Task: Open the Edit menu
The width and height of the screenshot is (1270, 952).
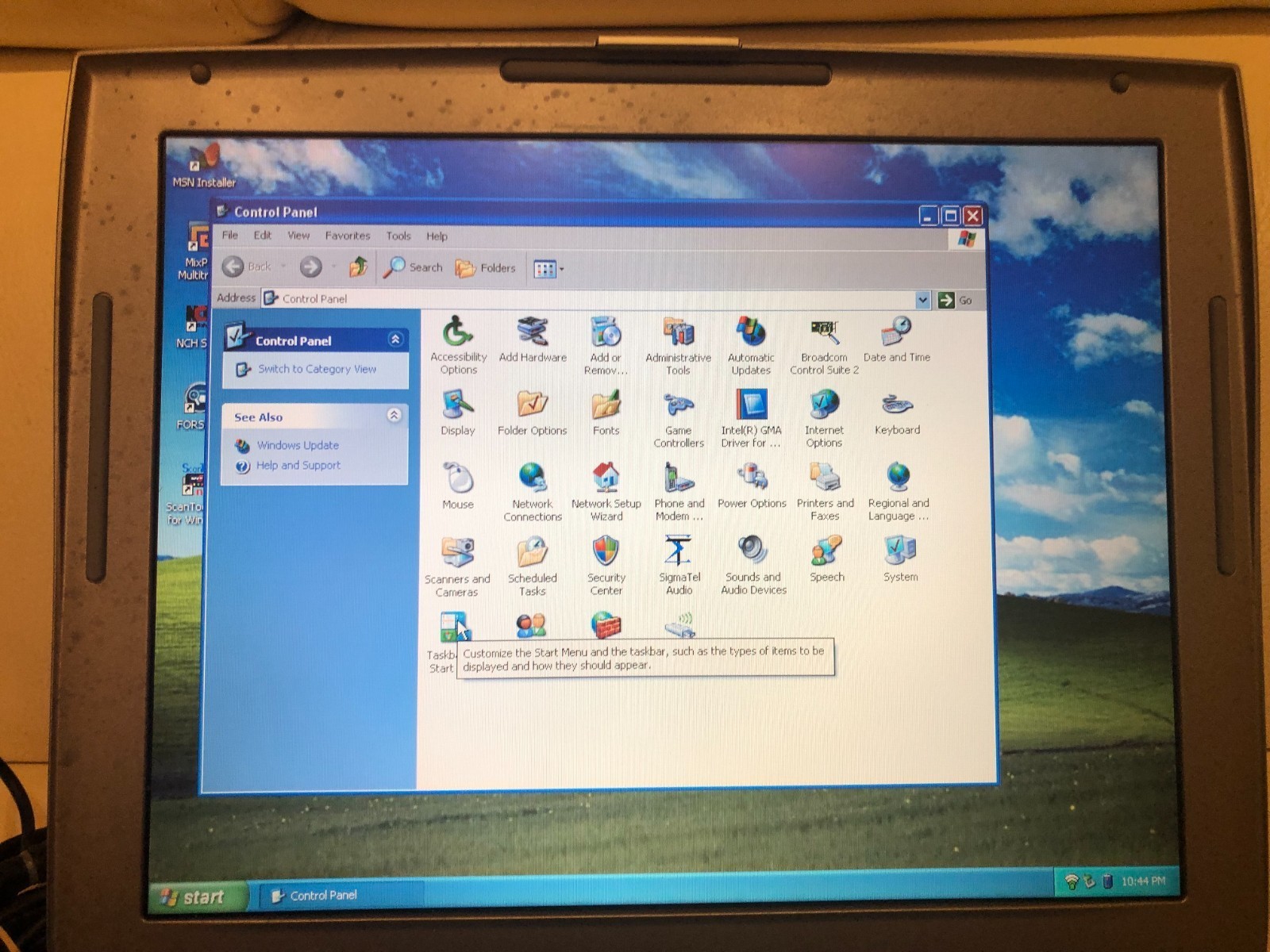Action: click(x=263, y=235)
